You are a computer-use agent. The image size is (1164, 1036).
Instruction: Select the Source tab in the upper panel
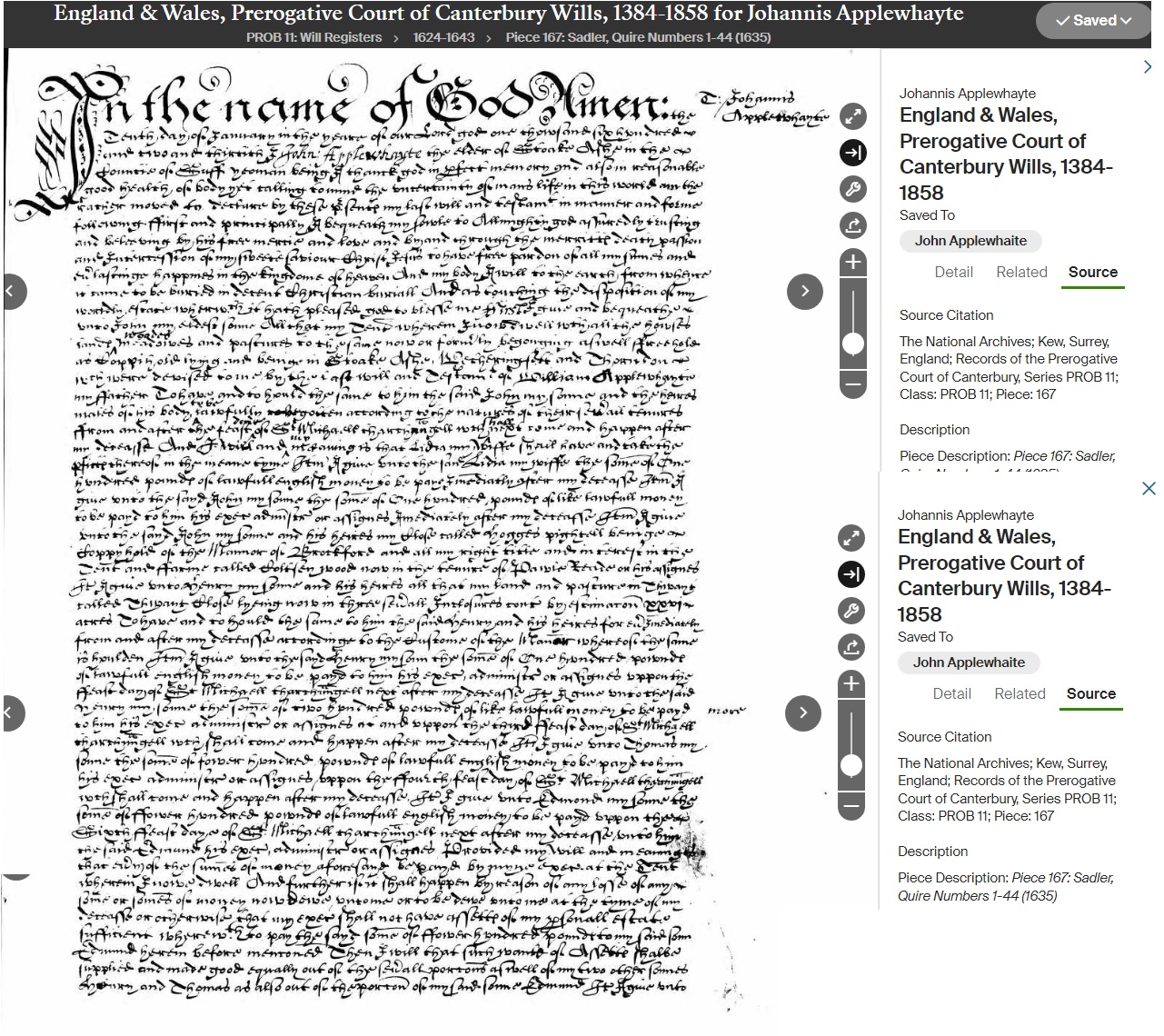coord(1093,272)
